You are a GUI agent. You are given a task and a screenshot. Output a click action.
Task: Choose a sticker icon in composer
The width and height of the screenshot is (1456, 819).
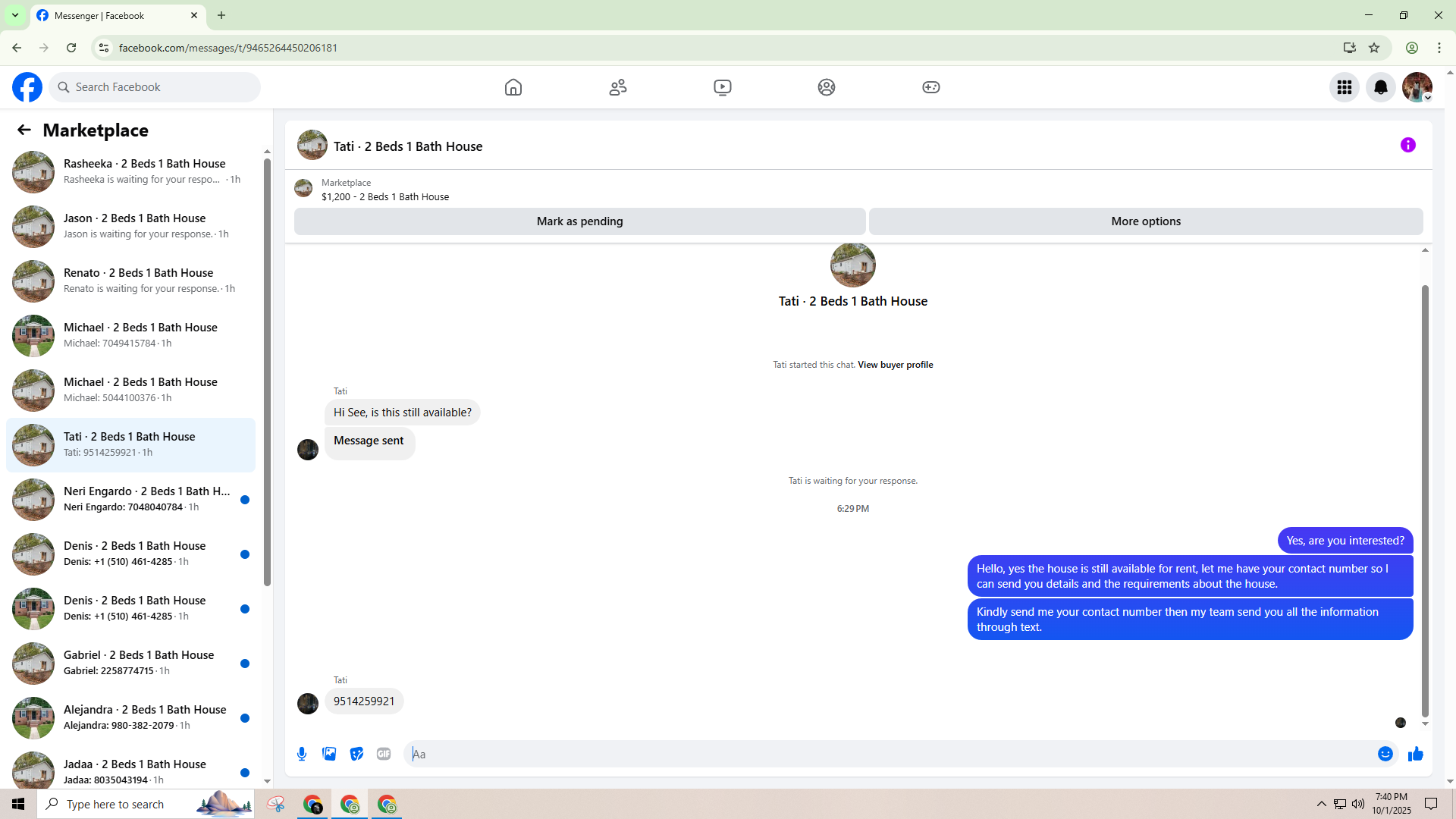pyautogui.click(x=356, y=754)
